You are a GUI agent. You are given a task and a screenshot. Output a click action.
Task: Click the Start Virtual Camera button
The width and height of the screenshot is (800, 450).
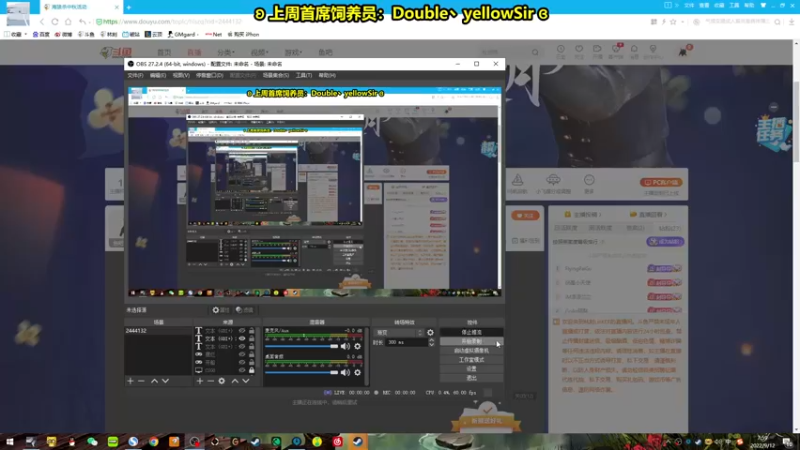click(471, 351)
